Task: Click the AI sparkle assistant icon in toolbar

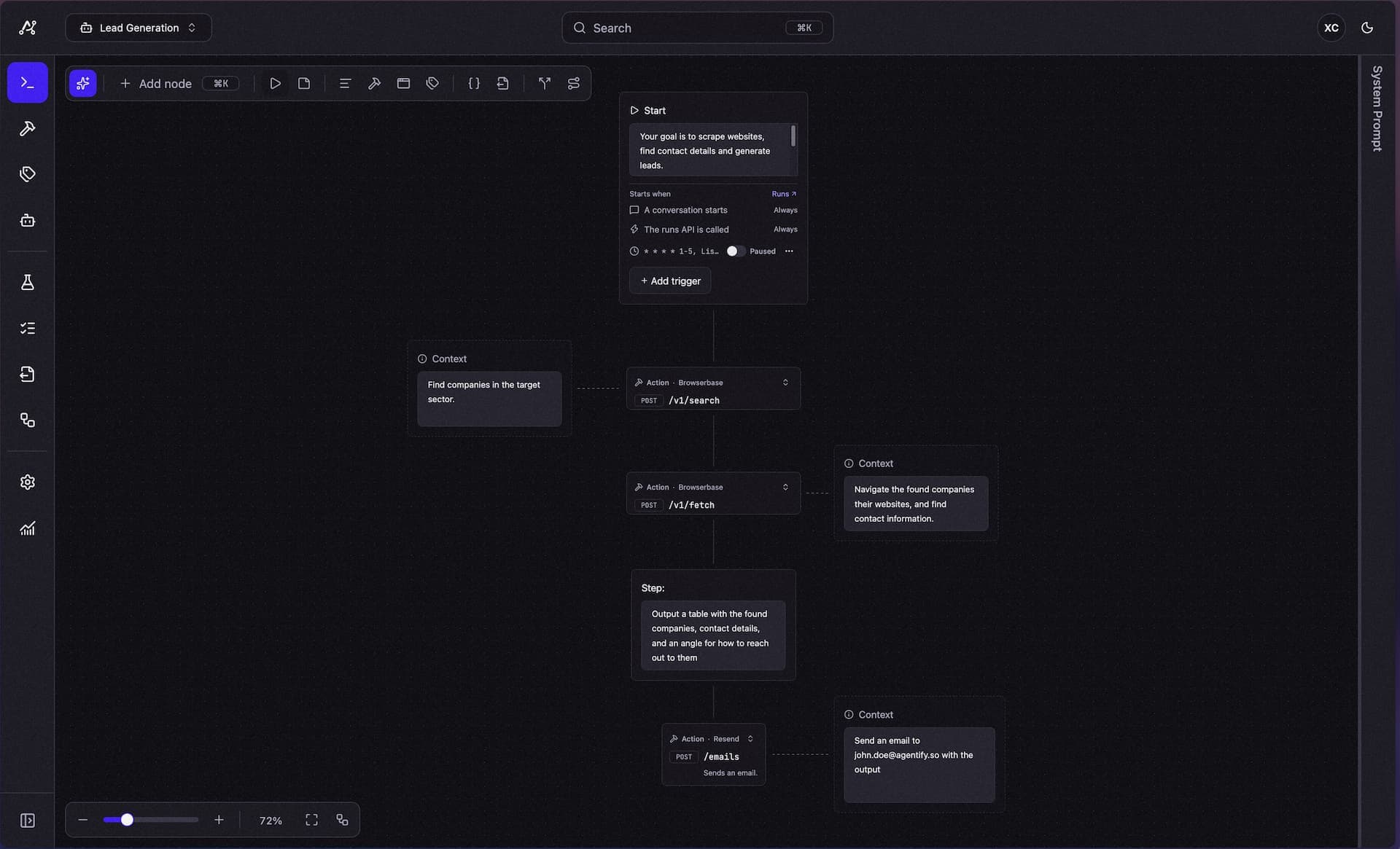Action: [x=83, y=83]
